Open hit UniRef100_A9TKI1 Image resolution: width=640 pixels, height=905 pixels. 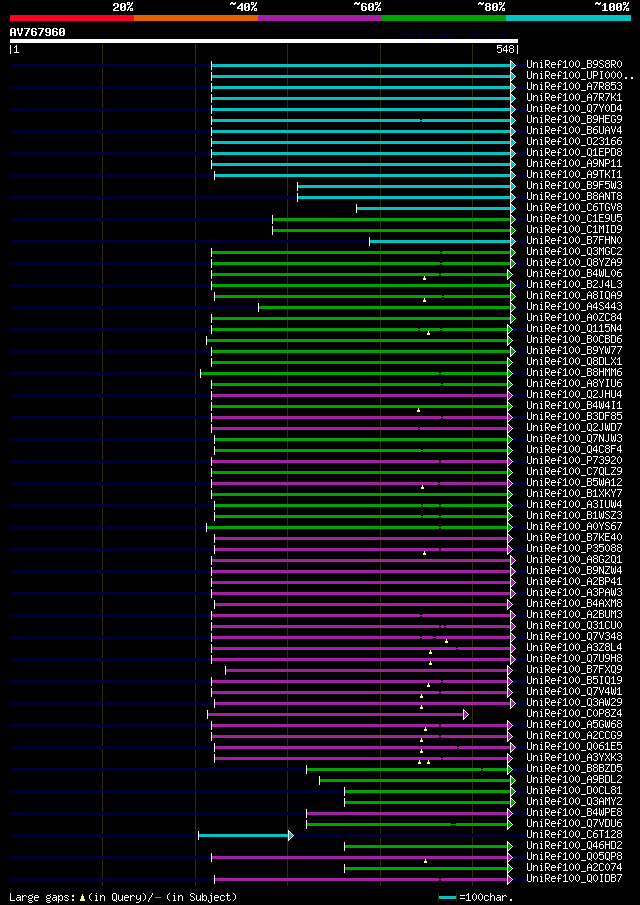point(574,175)
